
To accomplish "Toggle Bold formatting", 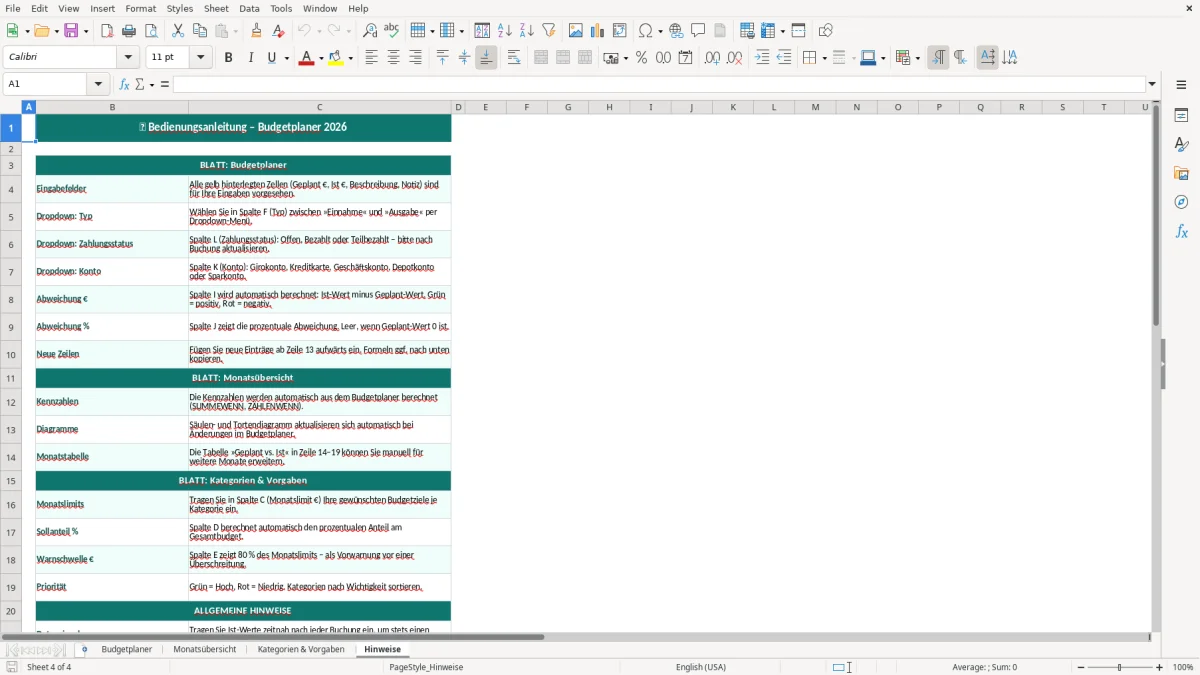I will point(229,58).
